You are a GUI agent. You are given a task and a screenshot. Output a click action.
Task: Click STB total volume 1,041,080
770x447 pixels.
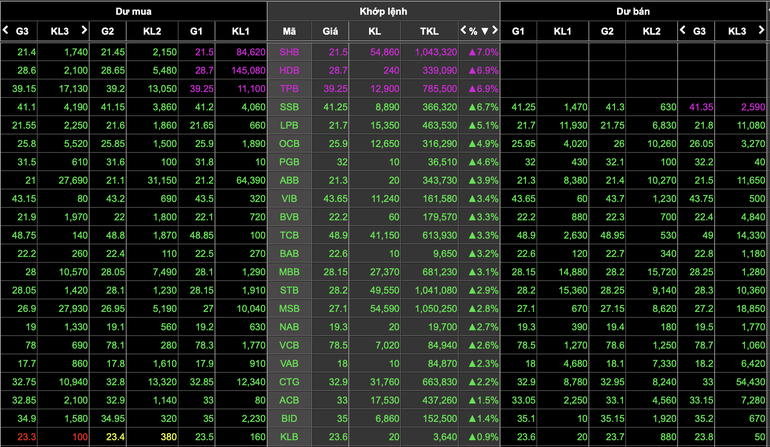pos(436,290)
